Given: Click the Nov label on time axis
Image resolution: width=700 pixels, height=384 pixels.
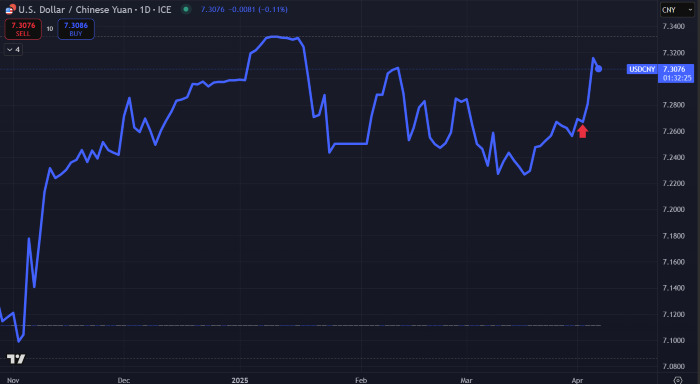Looking at the screenshot, I should [x=13, y=380].
